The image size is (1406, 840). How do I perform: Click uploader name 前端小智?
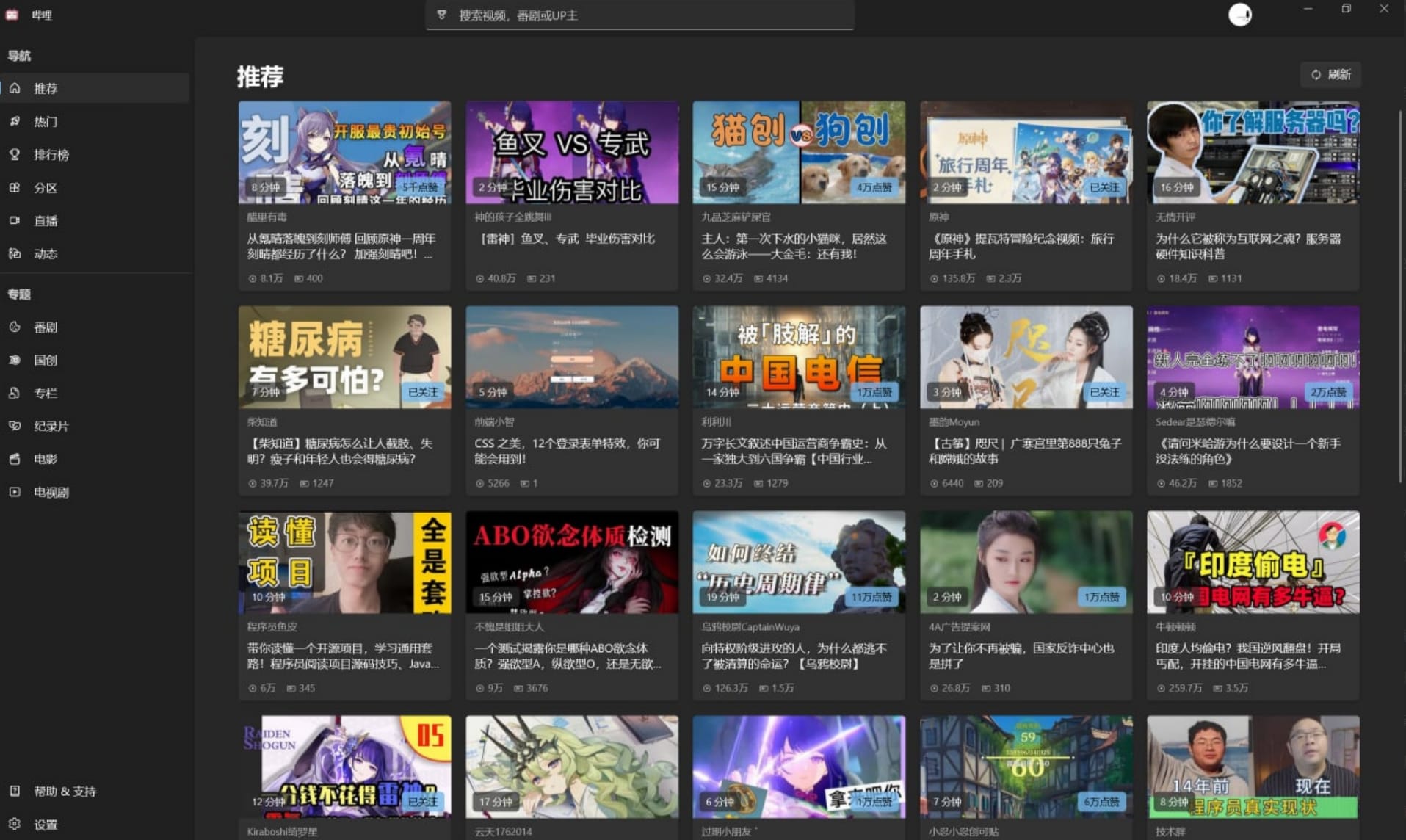click(494, 422)
